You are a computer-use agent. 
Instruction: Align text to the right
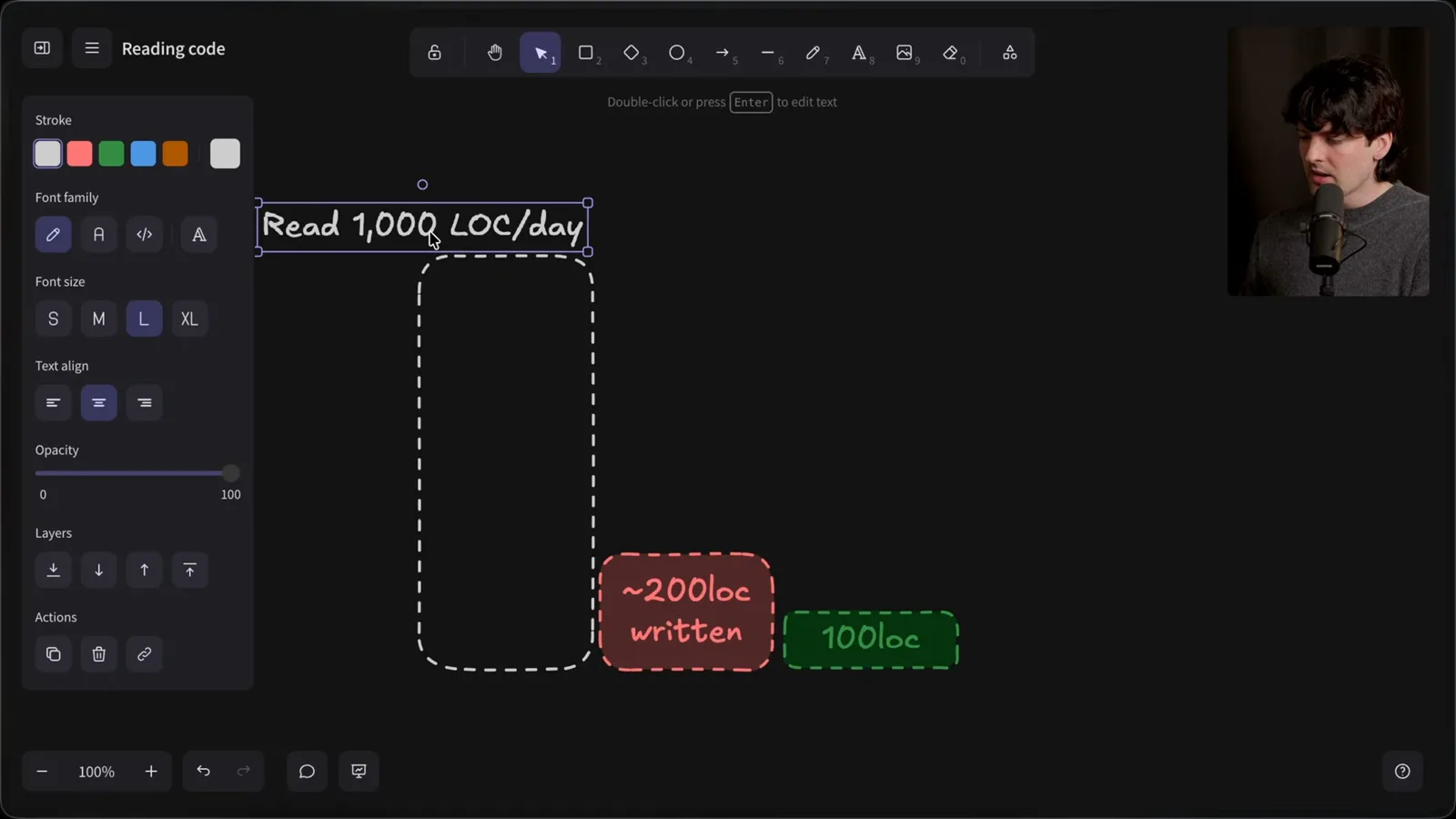pyautogui.click(x=145, y=403)
